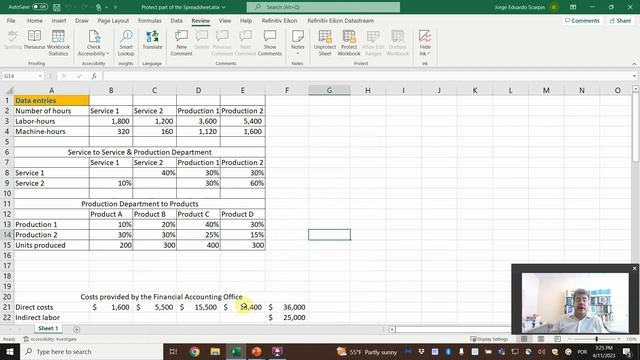This screenshot has height=360, width=640.
Task: Click Accessibility: Investigate in status bar
Action: [50, 339]
